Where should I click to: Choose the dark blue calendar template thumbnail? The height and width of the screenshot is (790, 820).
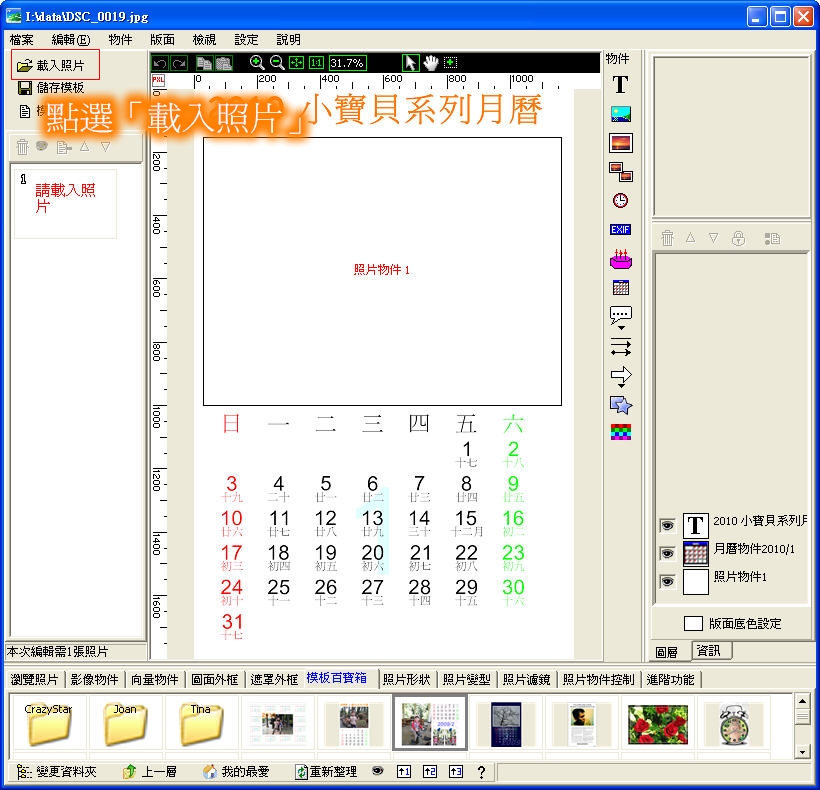tap(506, 724)
